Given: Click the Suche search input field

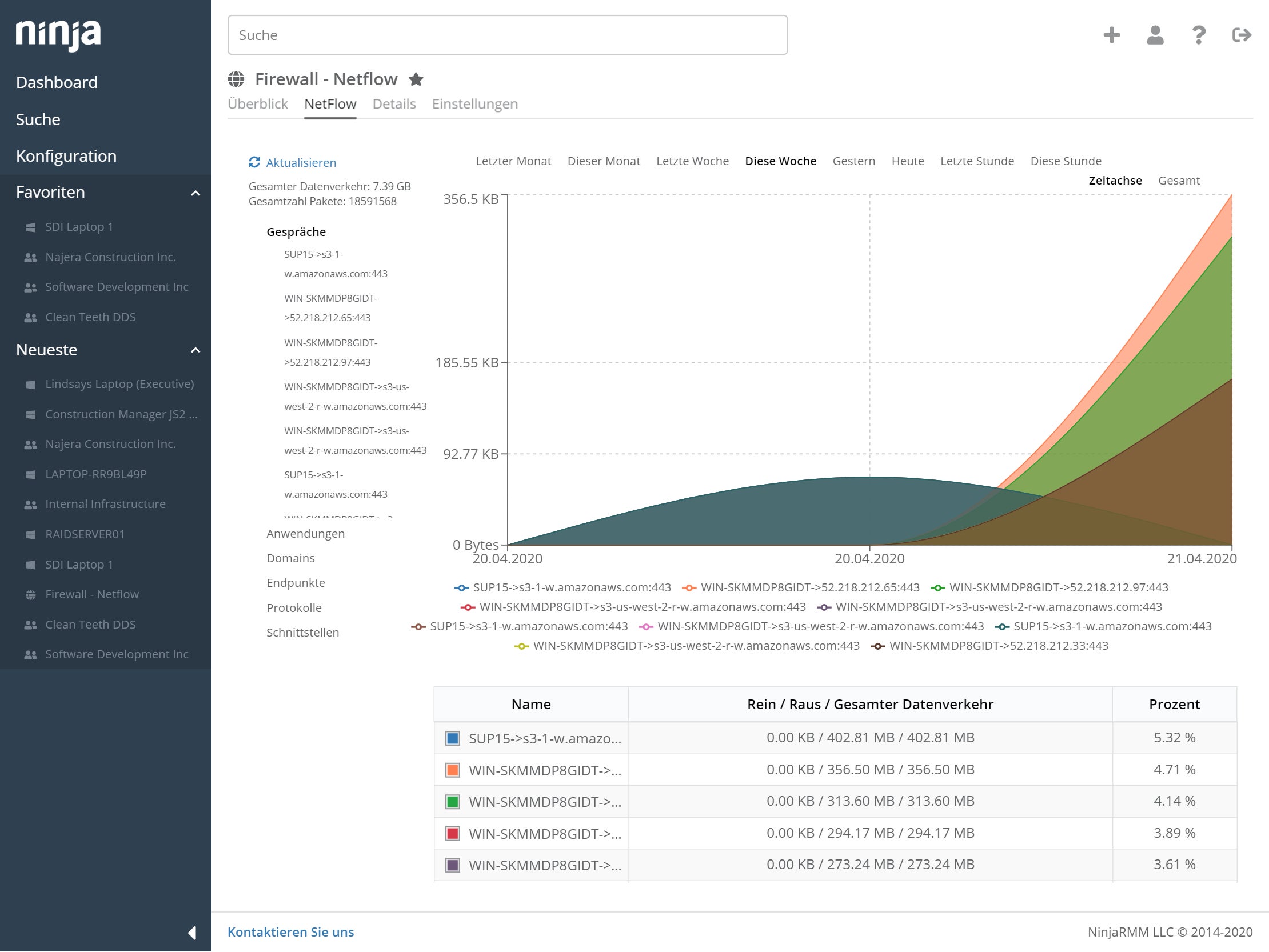Looking at the screenshot, I should click(x=507, y=35).
